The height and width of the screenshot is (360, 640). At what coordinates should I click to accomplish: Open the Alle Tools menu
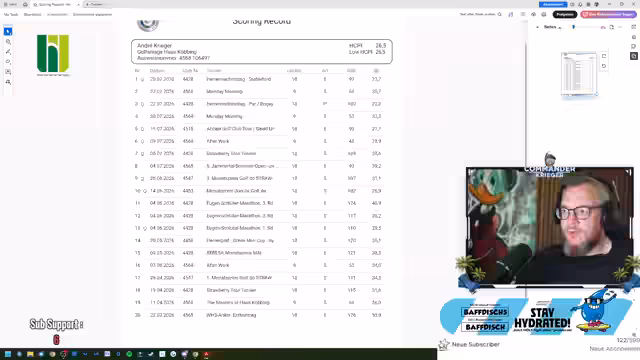(11, 14)
